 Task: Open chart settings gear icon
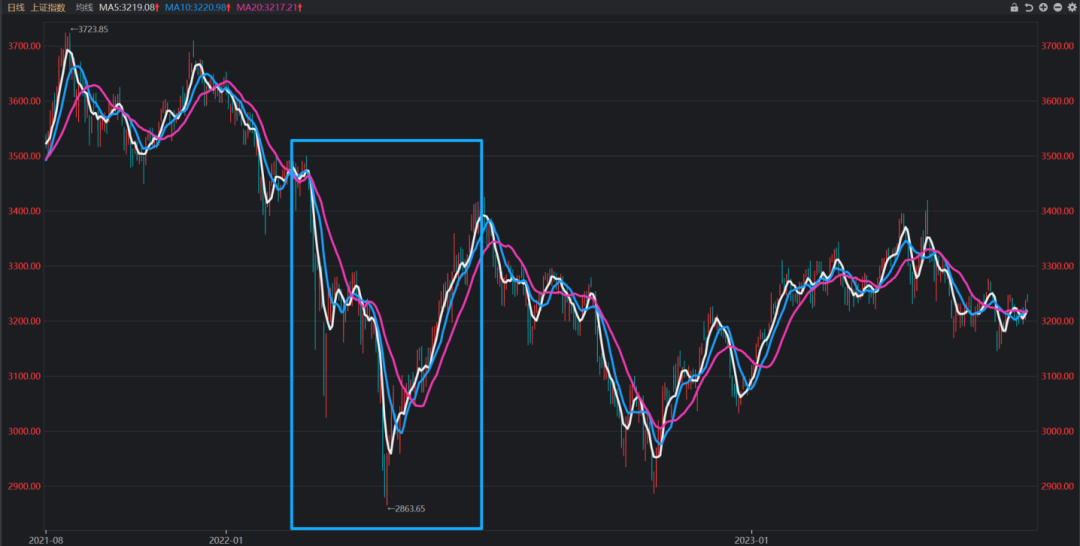tap(1072, 7)
